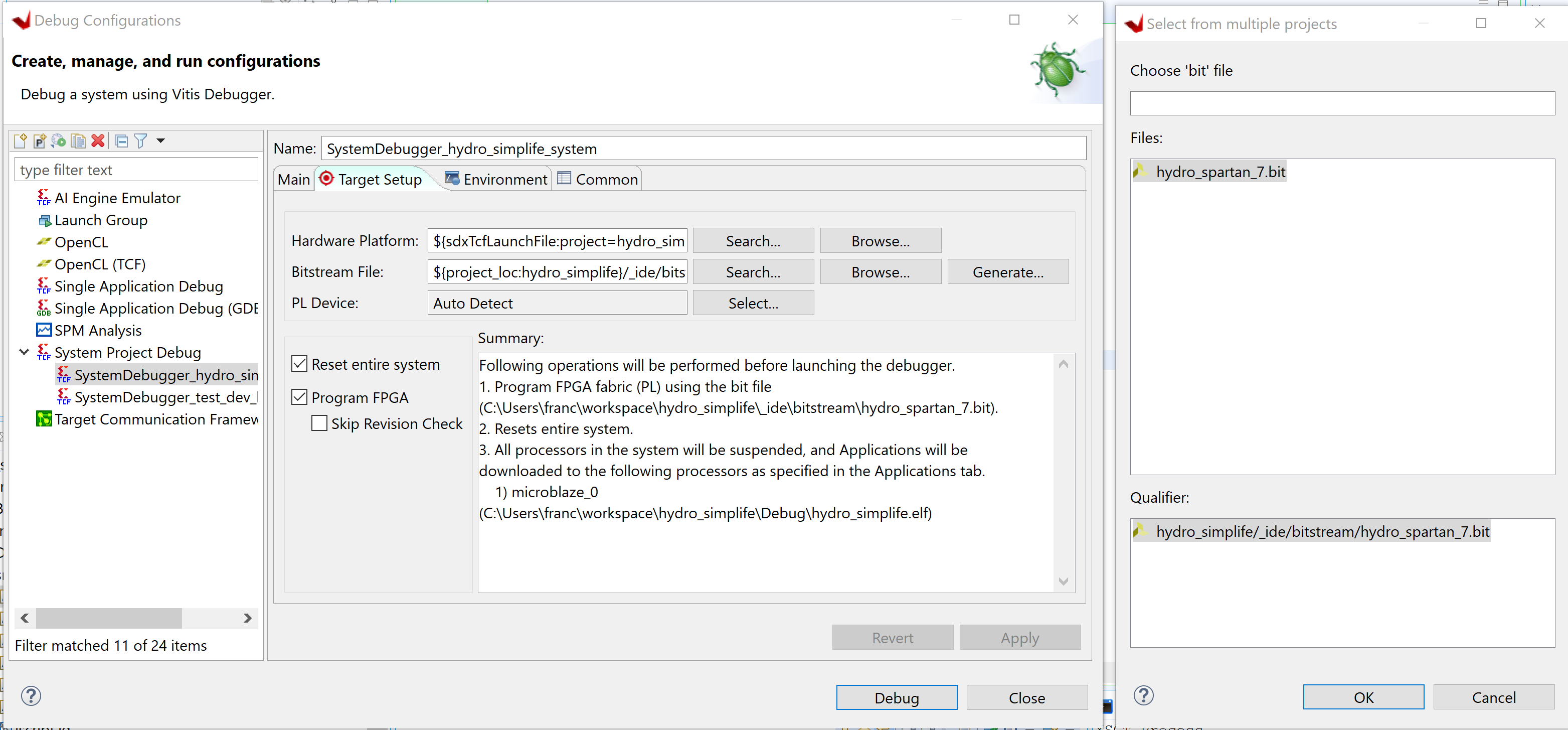Click Select for PL Device
The image size is (1568, 730).
coord(753,303)
